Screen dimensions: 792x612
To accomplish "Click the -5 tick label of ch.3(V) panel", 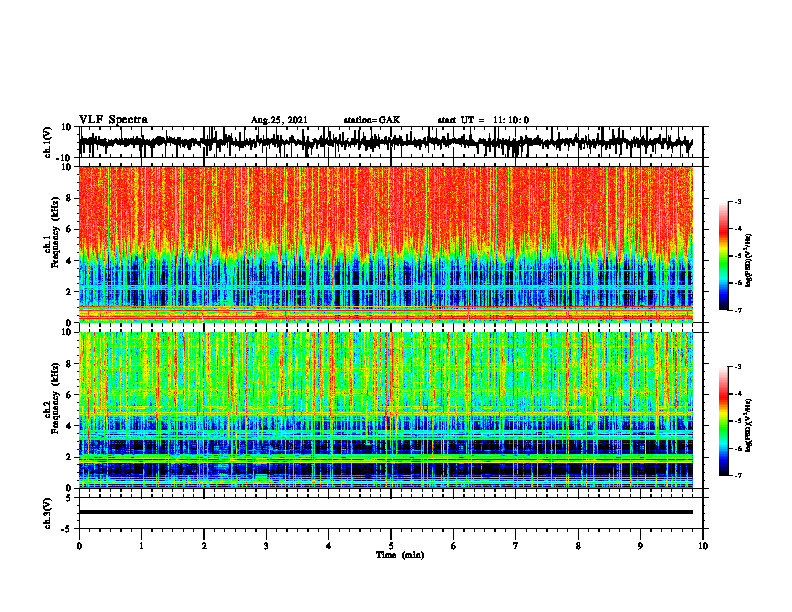I will click(x=68, y=529).
